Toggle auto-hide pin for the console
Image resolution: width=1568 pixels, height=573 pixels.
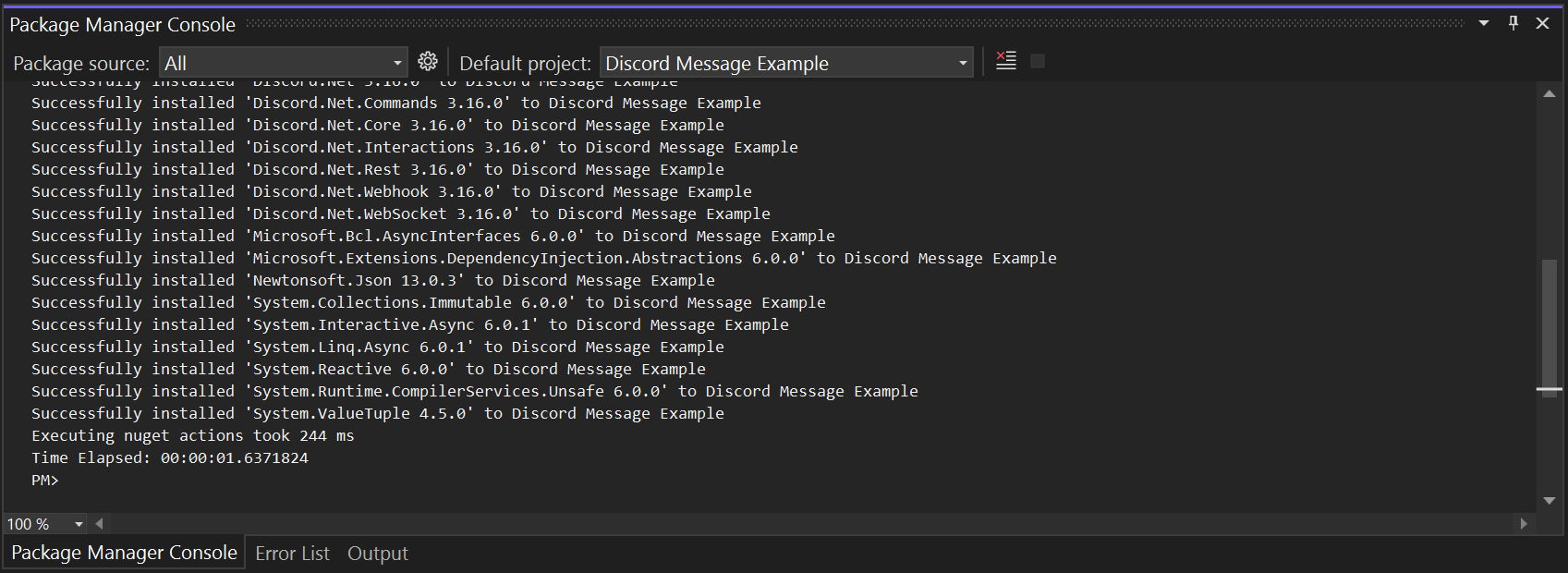tap(1513, 23)
